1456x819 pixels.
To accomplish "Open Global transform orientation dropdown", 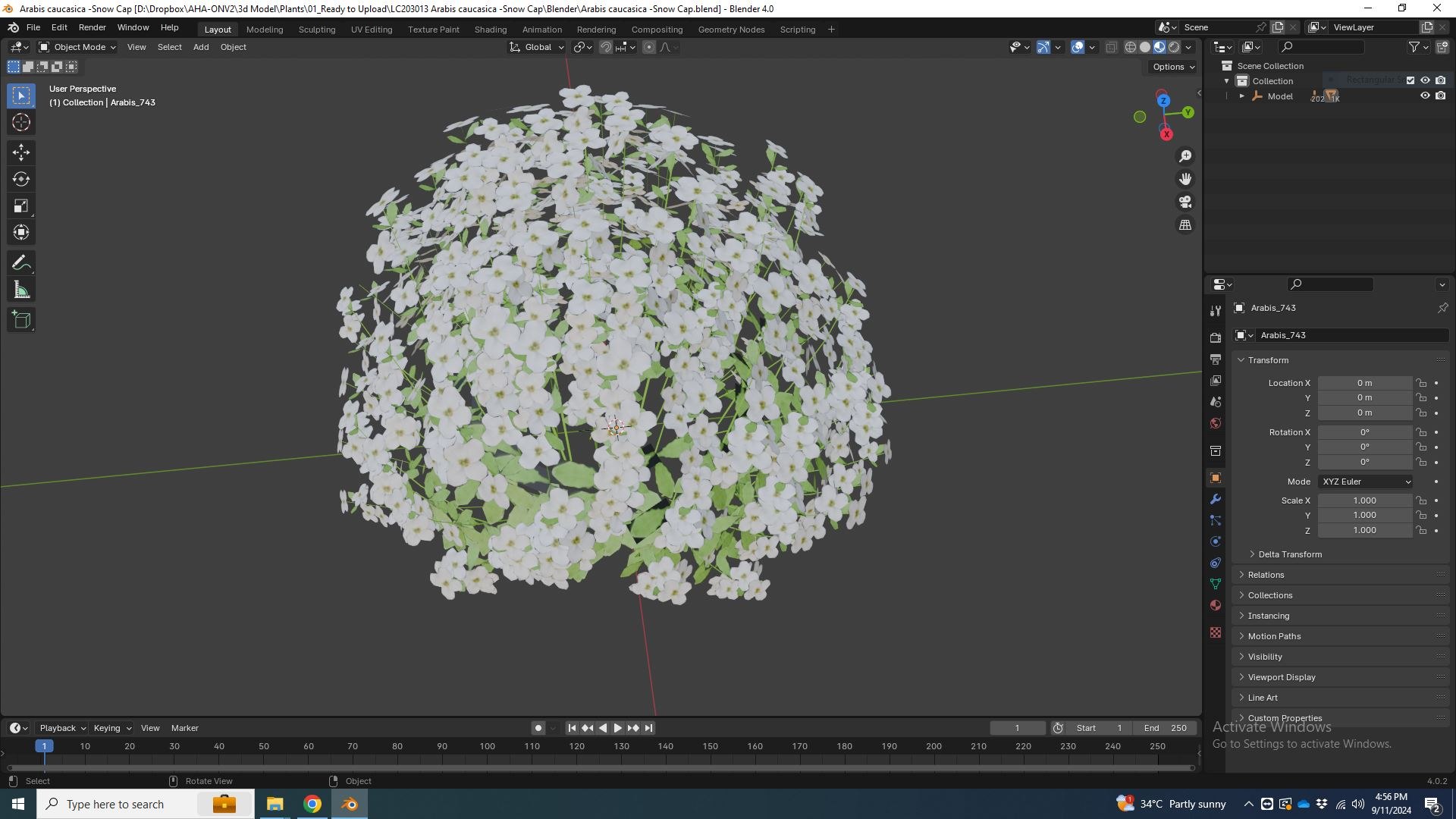I will pos(537,47).
